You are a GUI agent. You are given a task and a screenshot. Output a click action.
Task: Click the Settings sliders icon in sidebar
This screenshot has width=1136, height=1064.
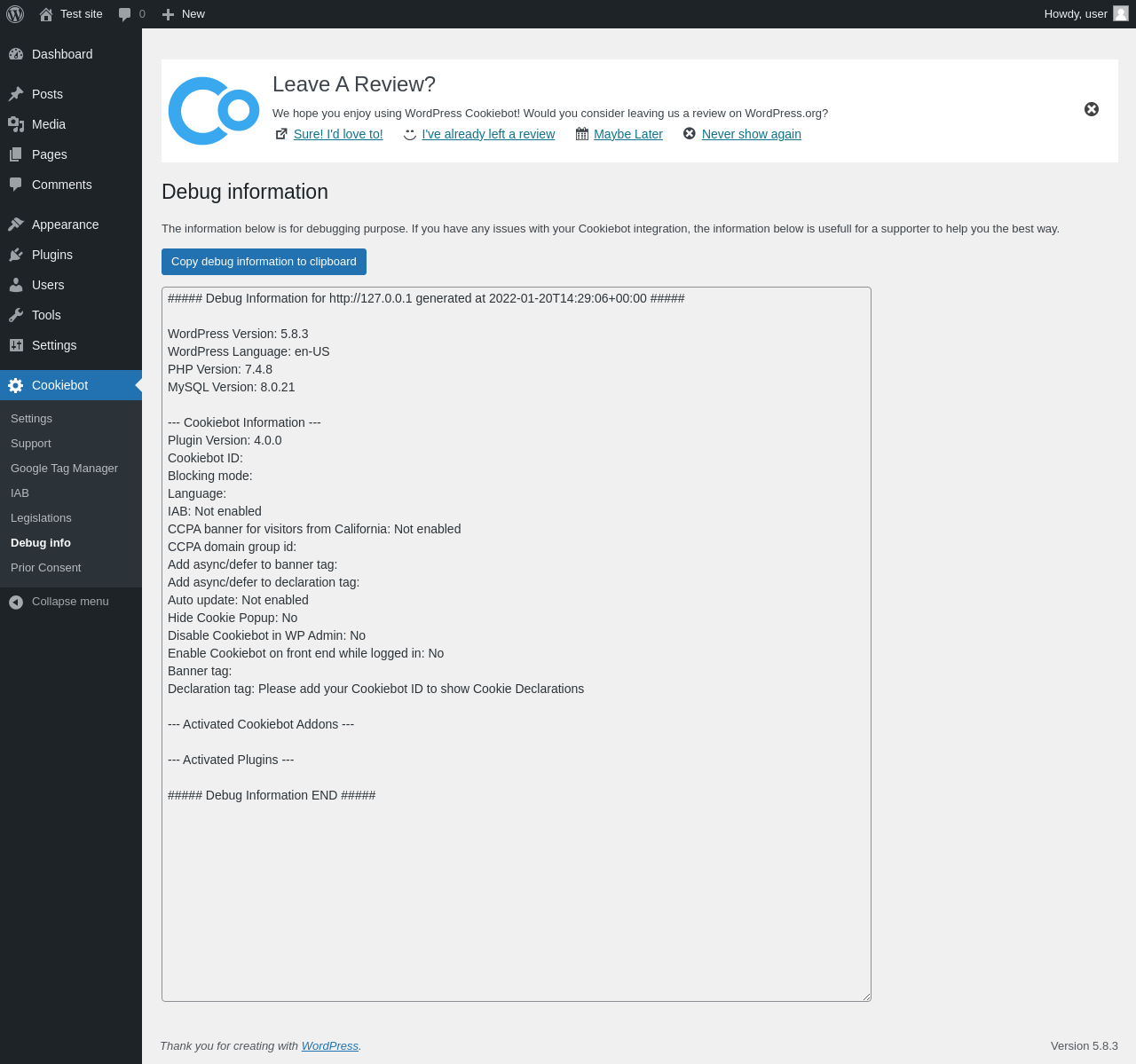[x=16, y=345]
